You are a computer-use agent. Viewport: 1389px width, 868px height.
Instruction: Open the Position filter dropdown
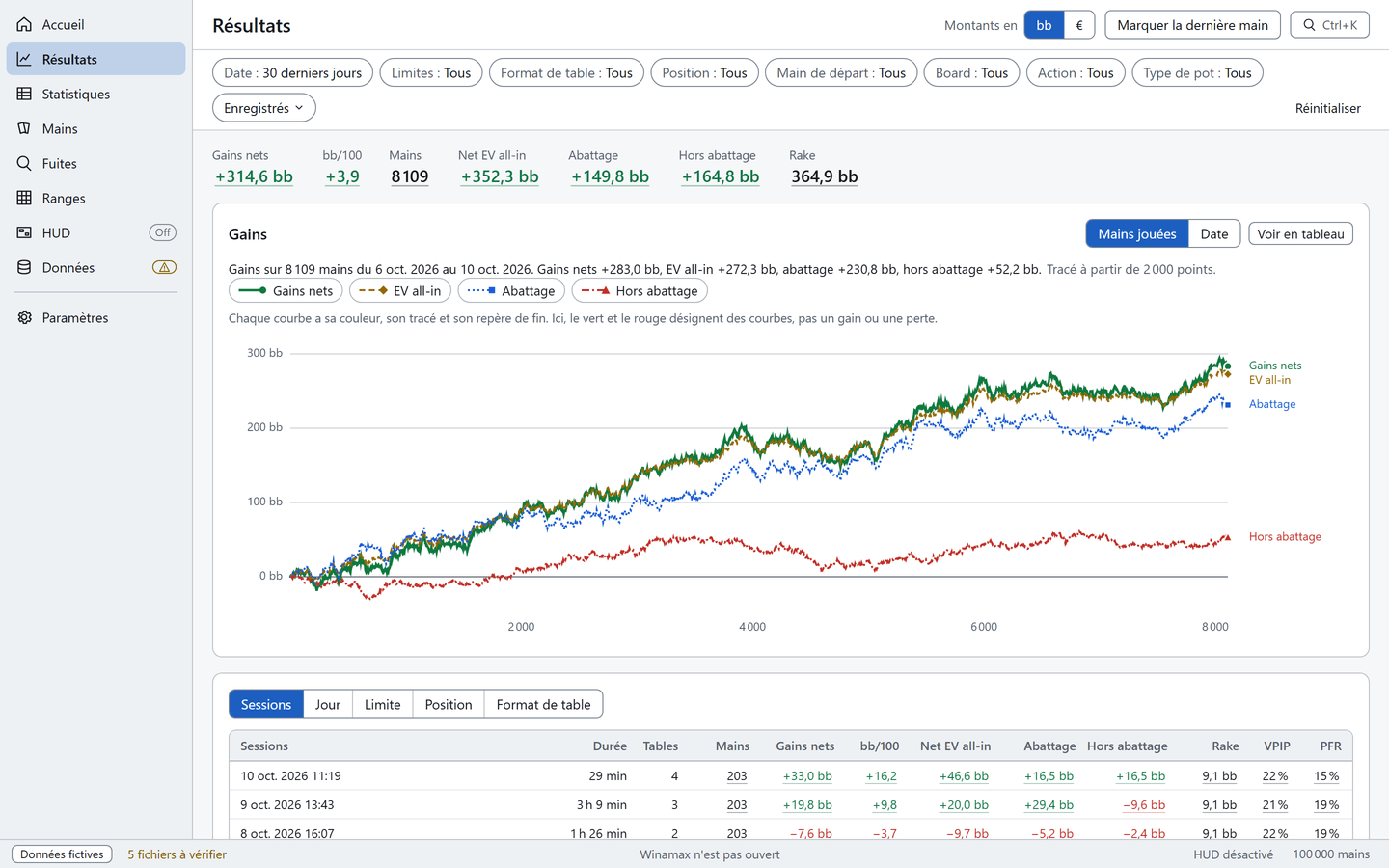[704, 72]
